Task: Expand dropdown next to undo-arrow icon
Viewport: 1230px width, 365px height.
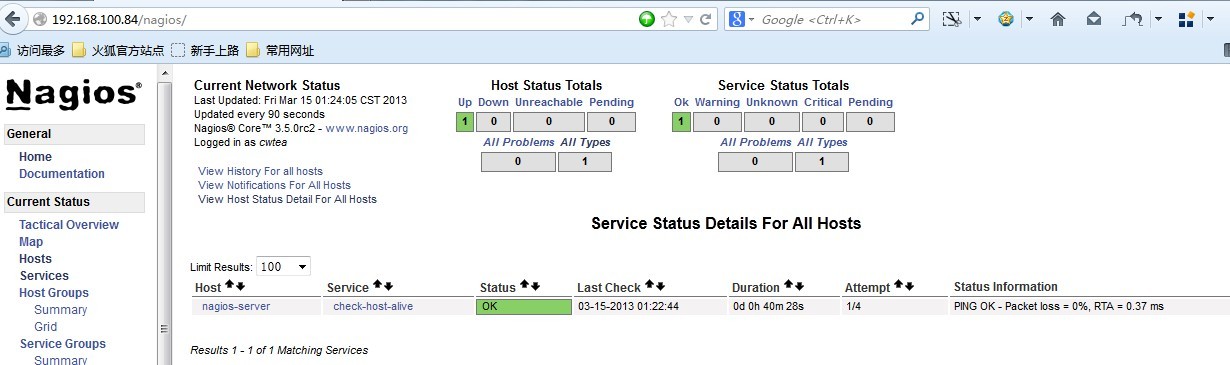Action: coord(1158,19)
